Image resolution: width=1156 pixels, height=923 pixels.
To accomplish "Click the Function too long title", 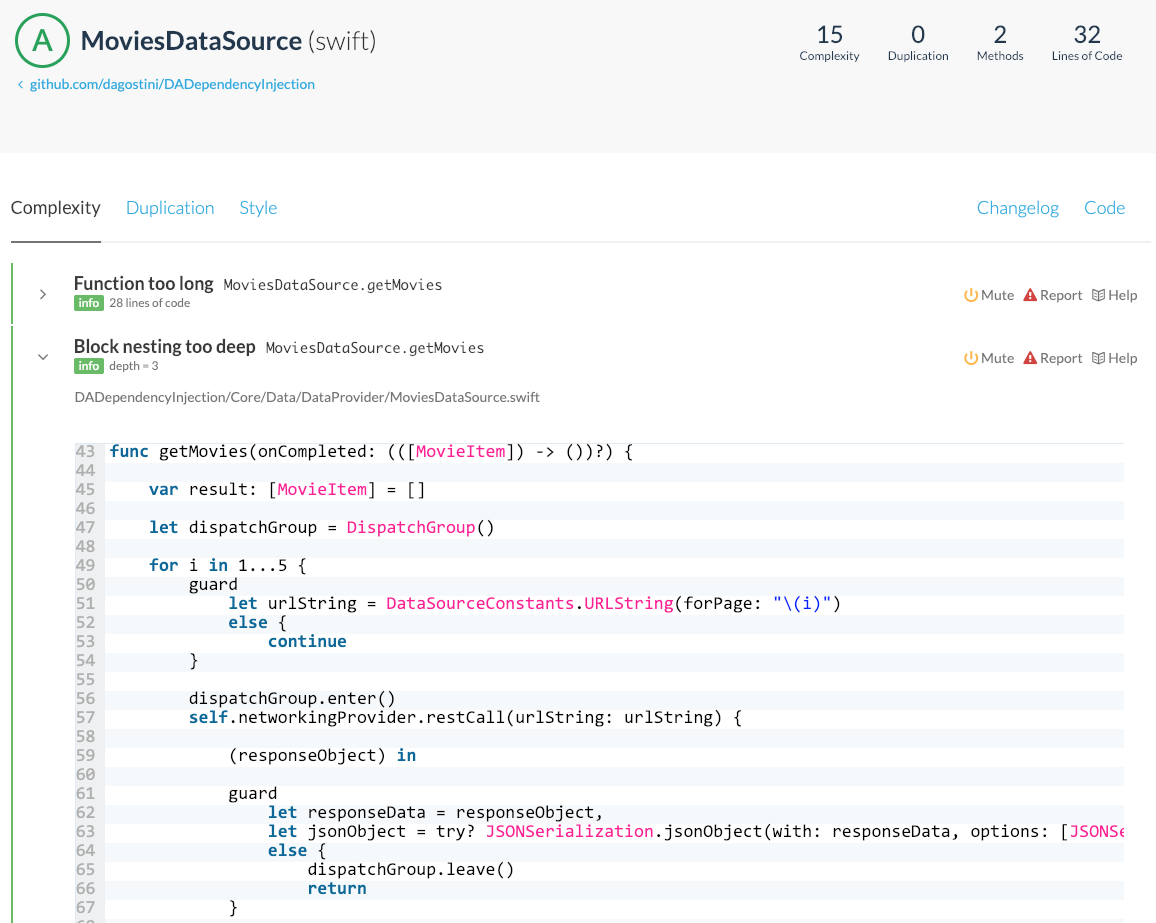I will (143, 284).
